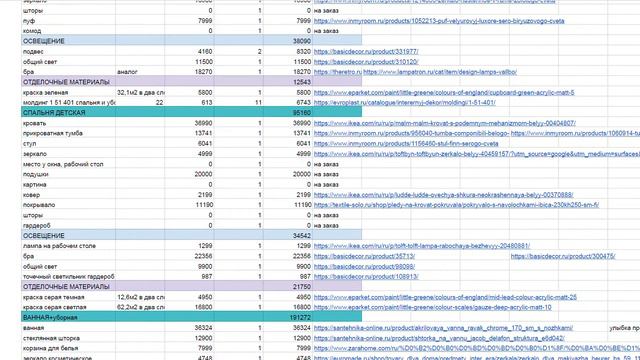Open the basicdecor.ru/product/35713 link
Screen dimensions: 640x360
pyautogui.click(x=364, y=256)
